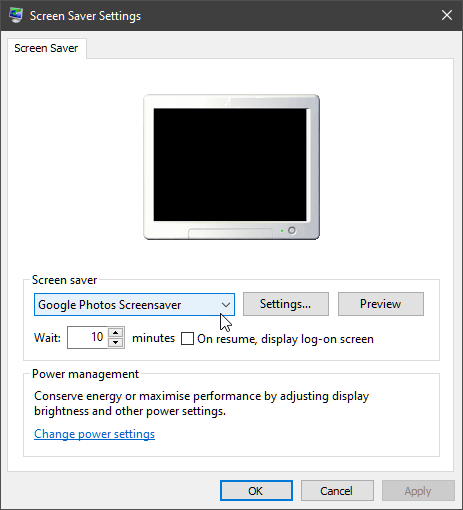Decrease wait time with down arrow
Viewport: 463px width, 510px height.
(x=116, y=343)
